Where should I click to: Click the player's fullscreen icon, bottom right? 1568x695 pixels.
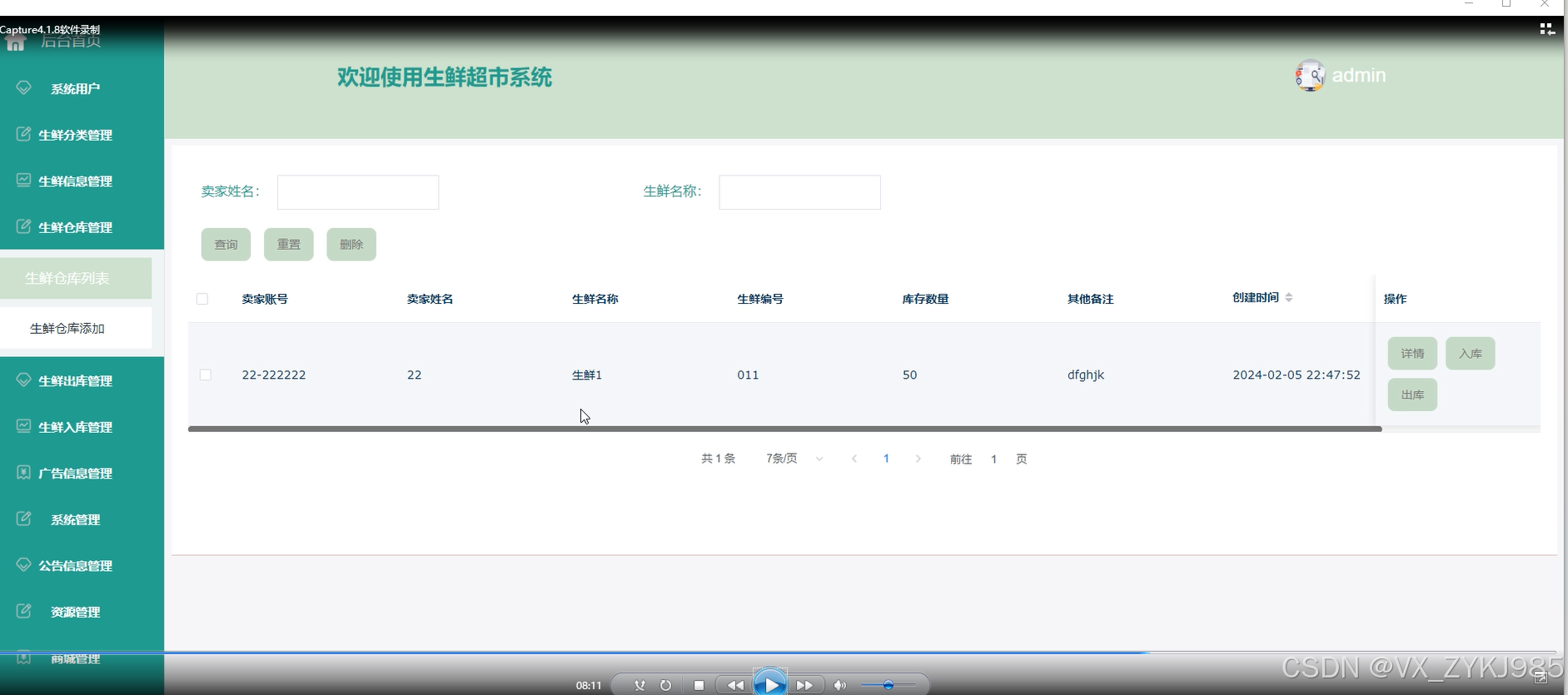tap(1541, 678)
